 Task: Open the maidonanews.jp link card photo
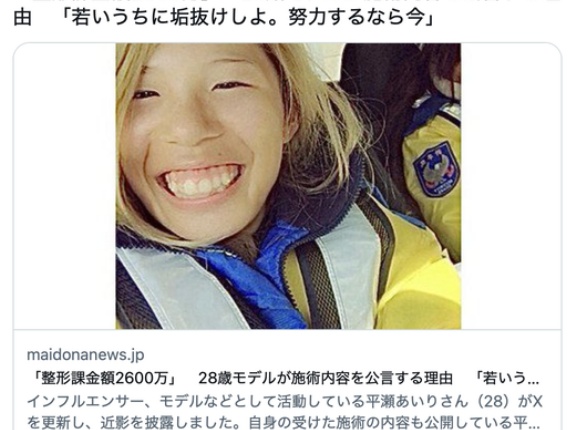tap(288, 186)
